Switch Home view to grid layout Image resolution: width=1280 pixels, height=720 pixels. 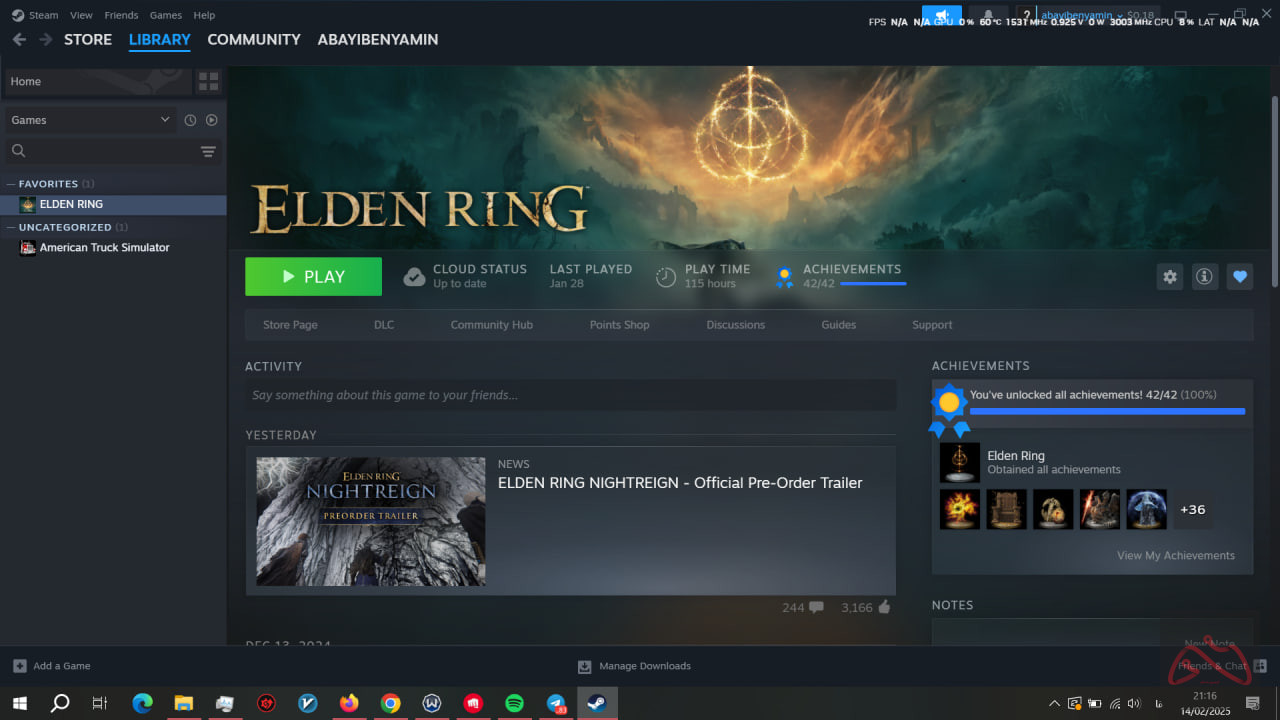pos(208,81)
